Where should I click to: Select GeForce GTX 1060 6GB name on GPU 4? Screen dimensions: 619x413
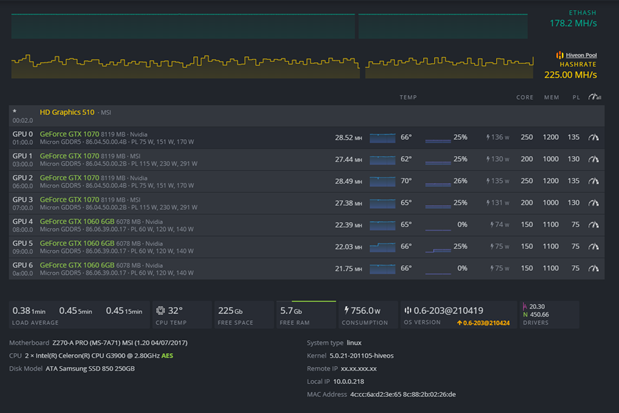pyautogui.click(x=77, y=222)
